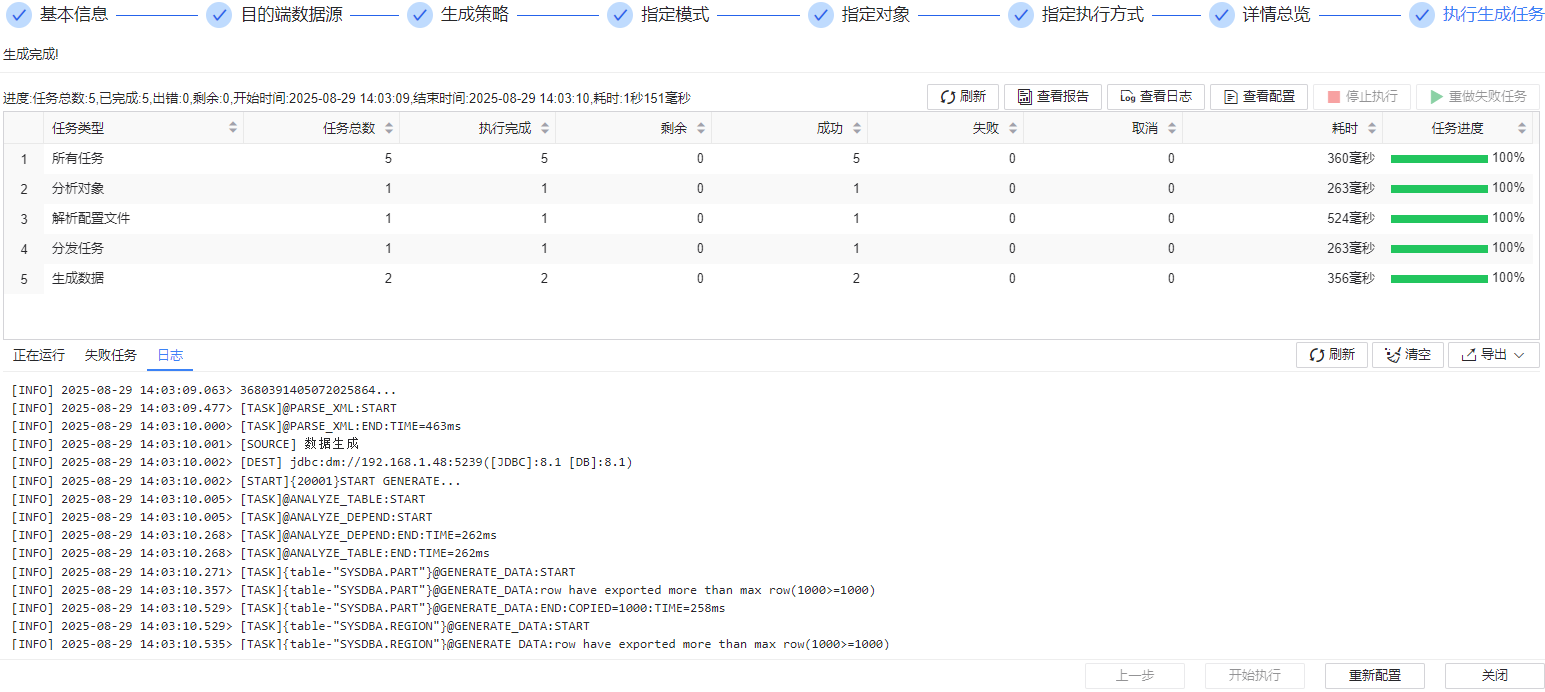The width and height of the screenshot is (1545, 692).
Task: Click the 生成完成! status message
Action: point(31,54)
